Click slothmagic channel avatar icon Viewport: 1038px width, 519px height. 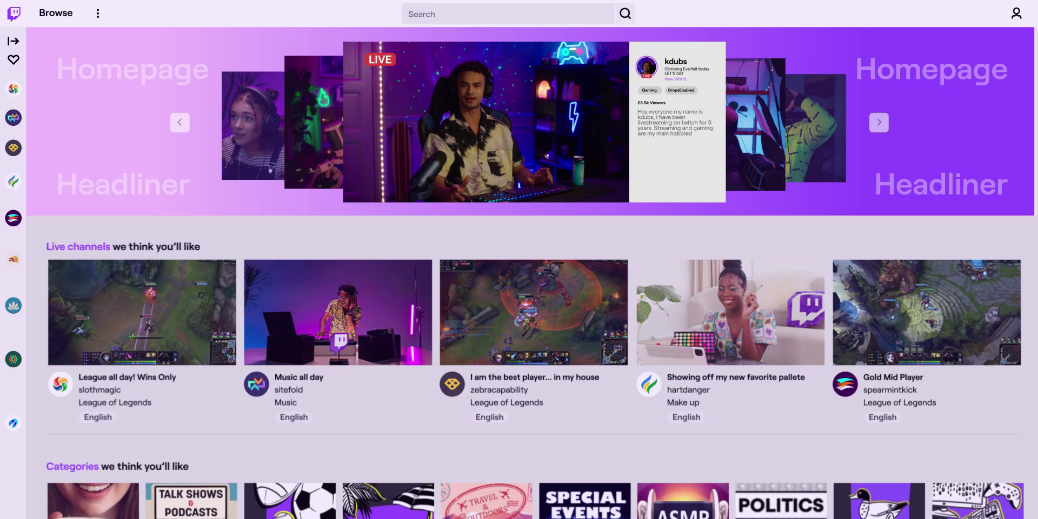click(x=60, y=384)
